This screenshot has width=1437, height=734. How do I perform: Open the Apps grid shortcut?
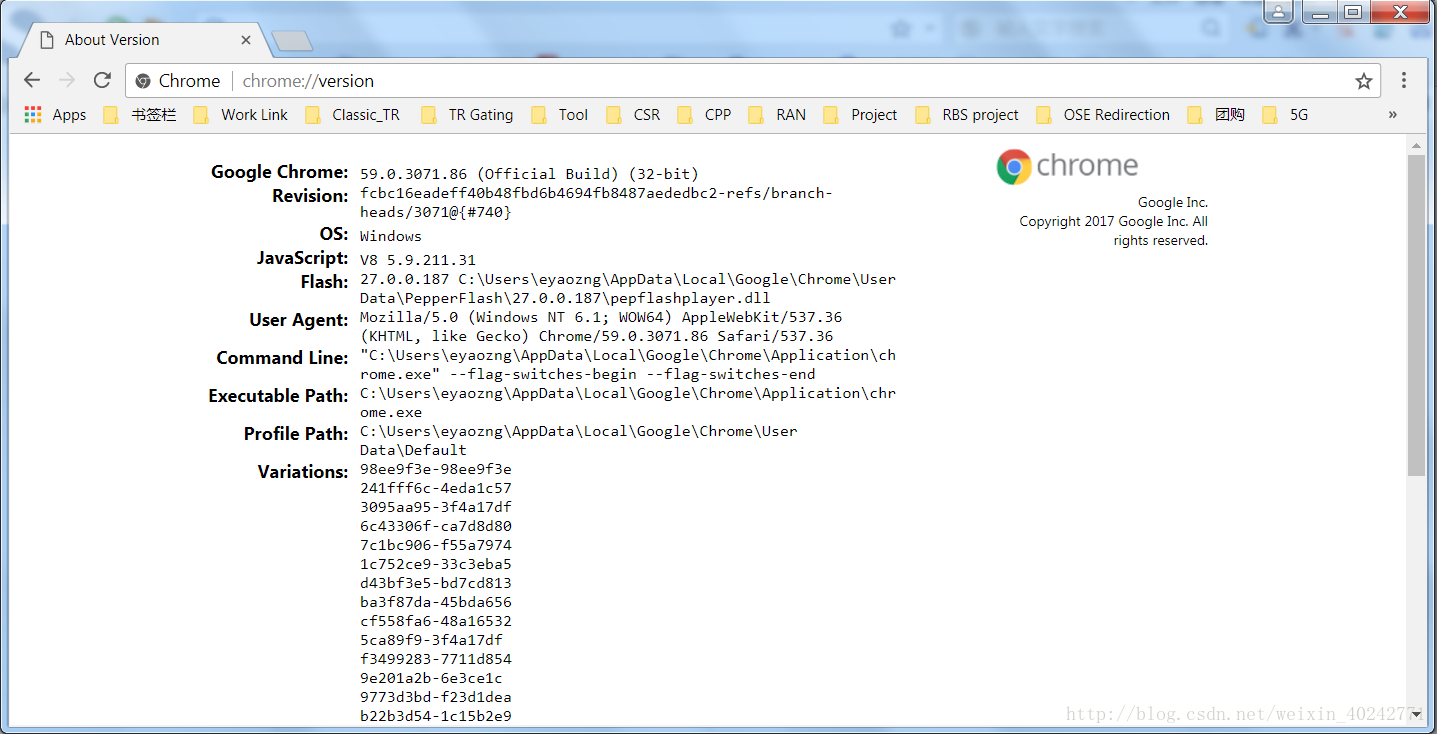pos(55,115)
